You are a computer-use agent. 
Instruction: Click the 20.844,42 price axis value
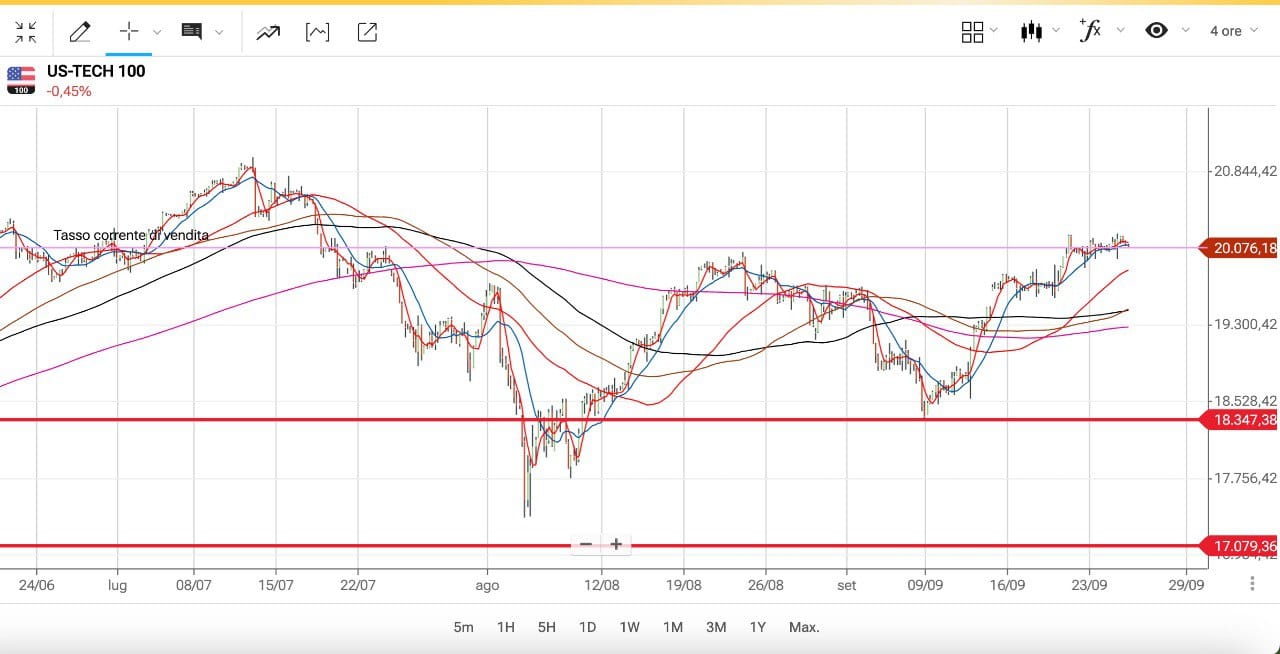coord(1245,171)
